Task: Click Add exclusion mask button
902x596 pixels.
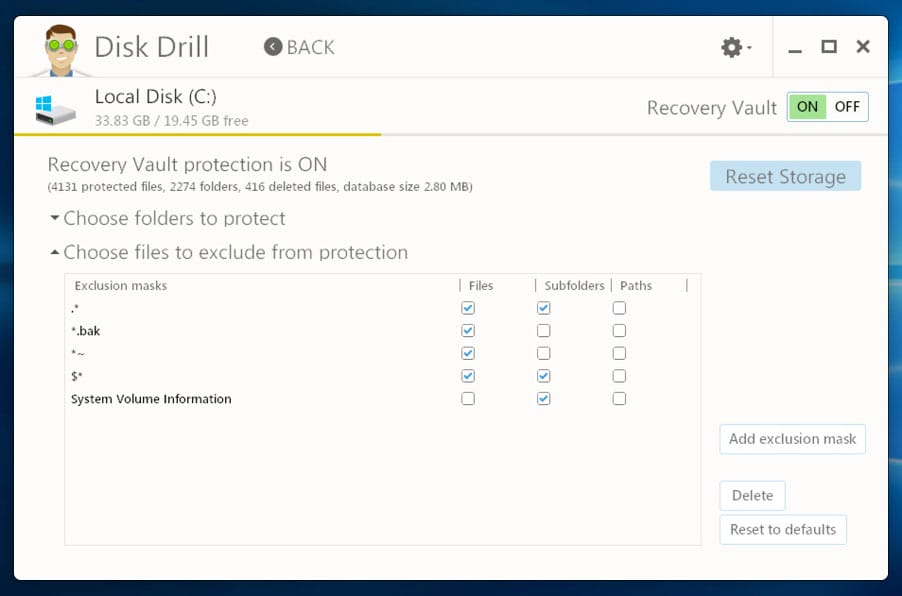Action: pos(792,439)
